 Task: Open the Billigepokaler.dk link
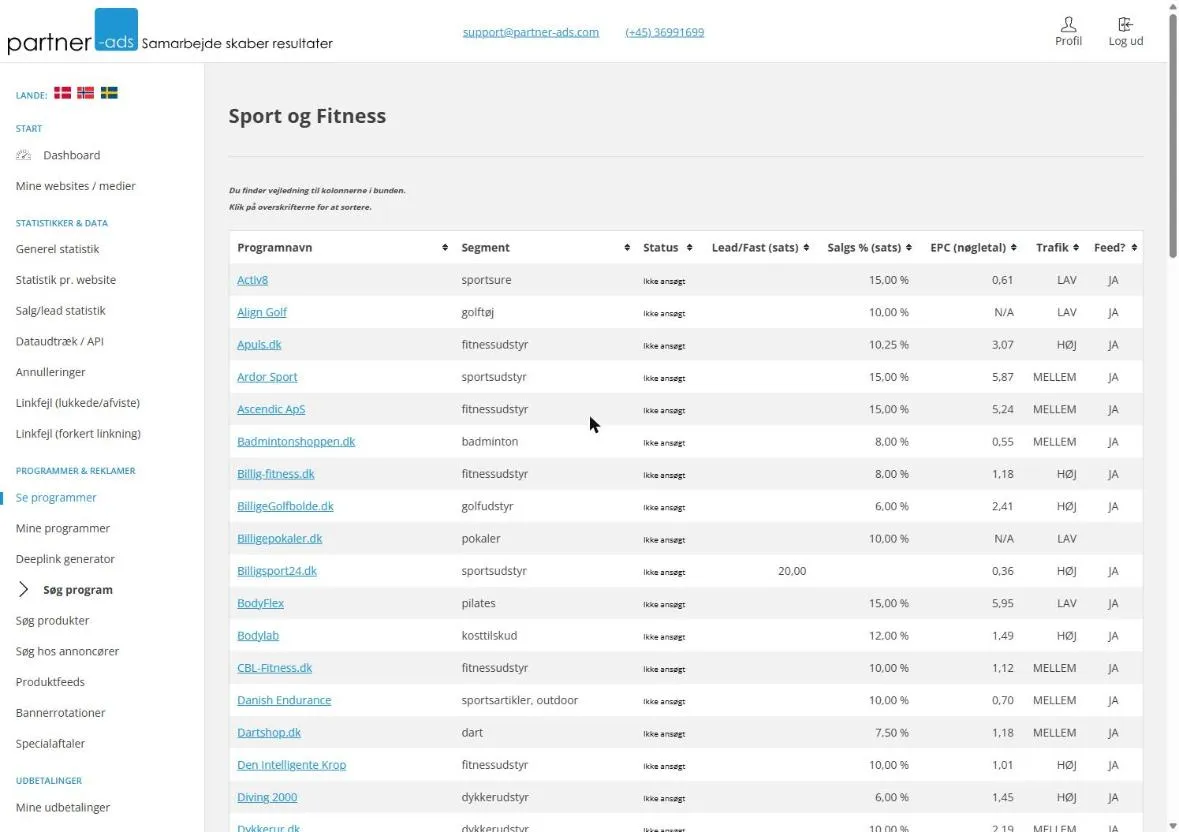click(x=279, y=538)
